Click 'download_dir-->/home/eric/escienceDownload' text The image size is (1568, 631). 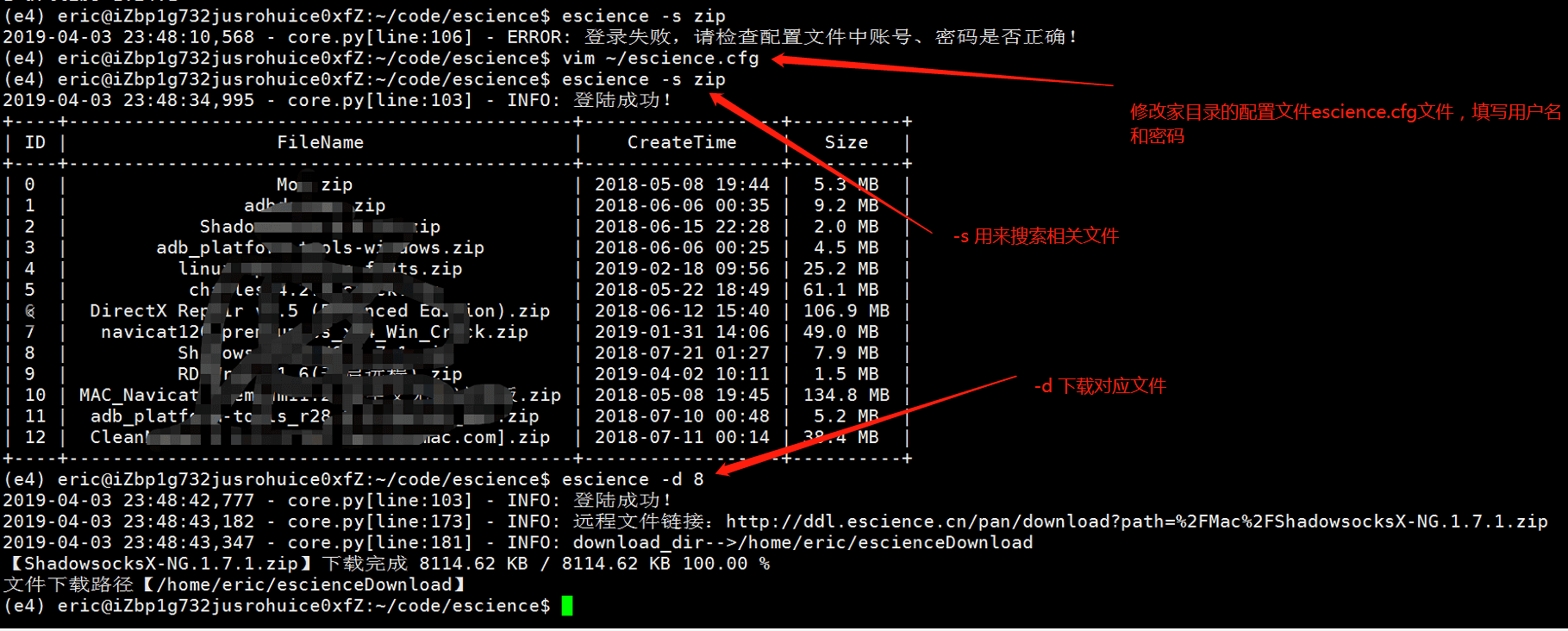803,542
